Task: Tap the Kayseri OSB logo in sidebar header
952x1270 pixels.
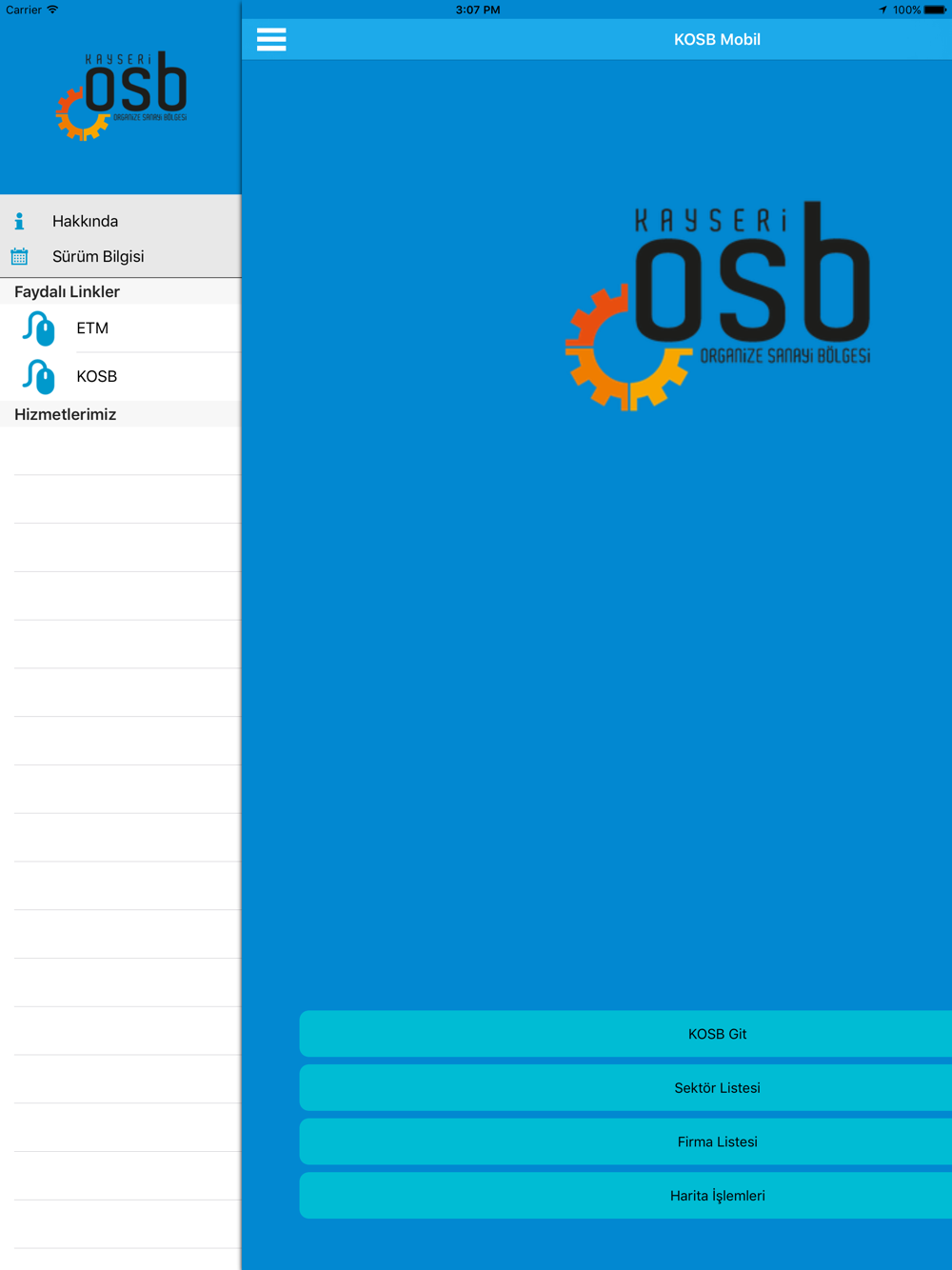Action: pos(121,96)
